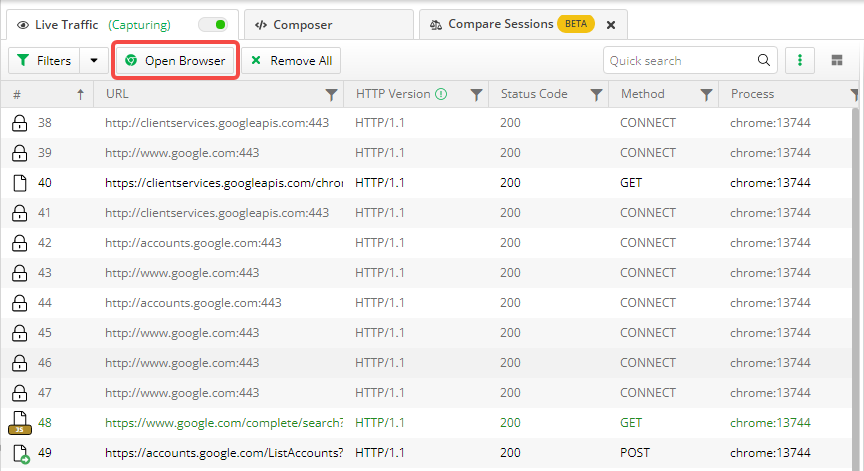Close the Compare Sessions tab
Viewport: 864px width, 471px height.
pos(612,24)
